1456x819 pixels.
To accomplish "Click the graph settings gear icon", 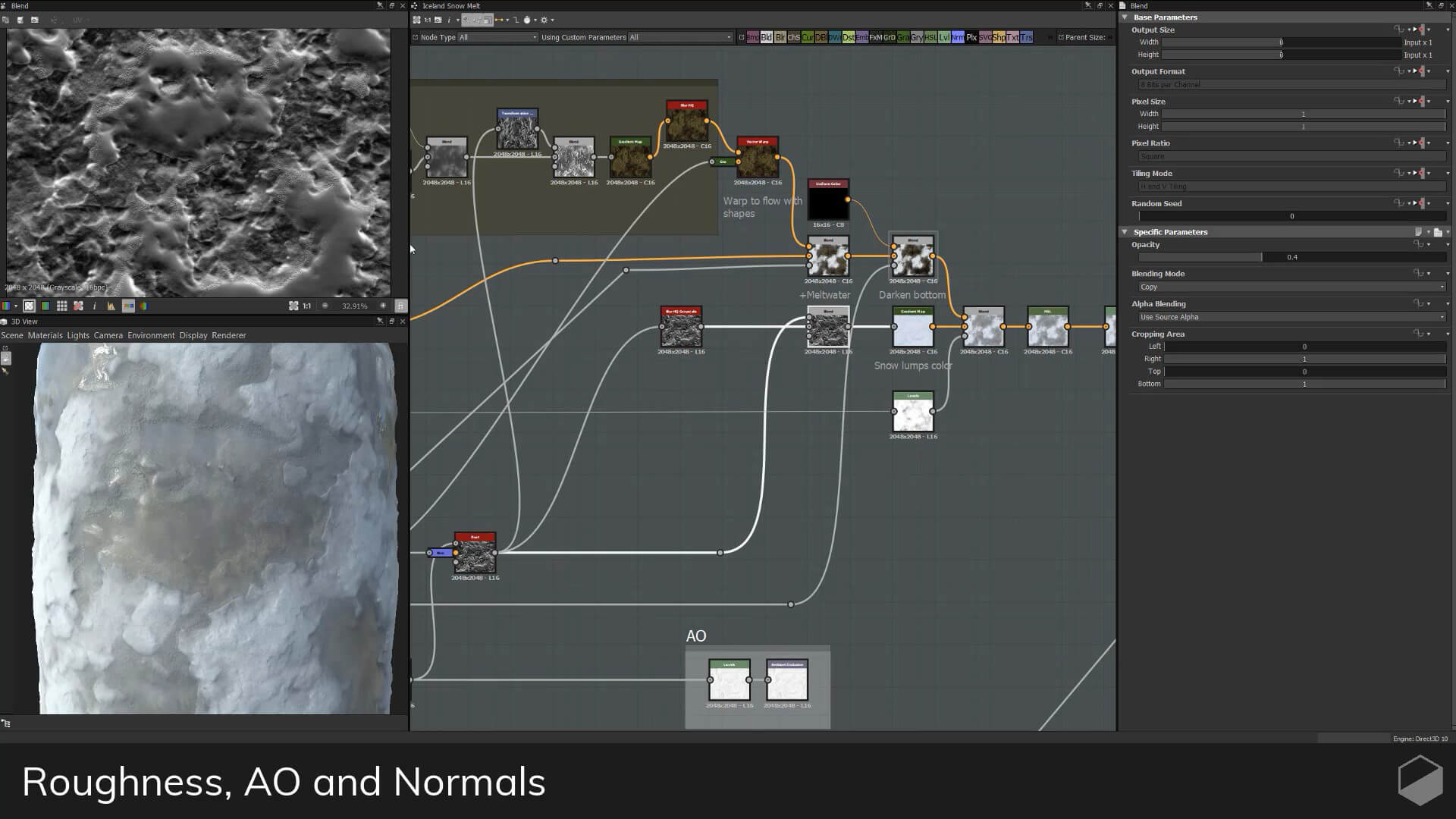I will pos(544,20).
